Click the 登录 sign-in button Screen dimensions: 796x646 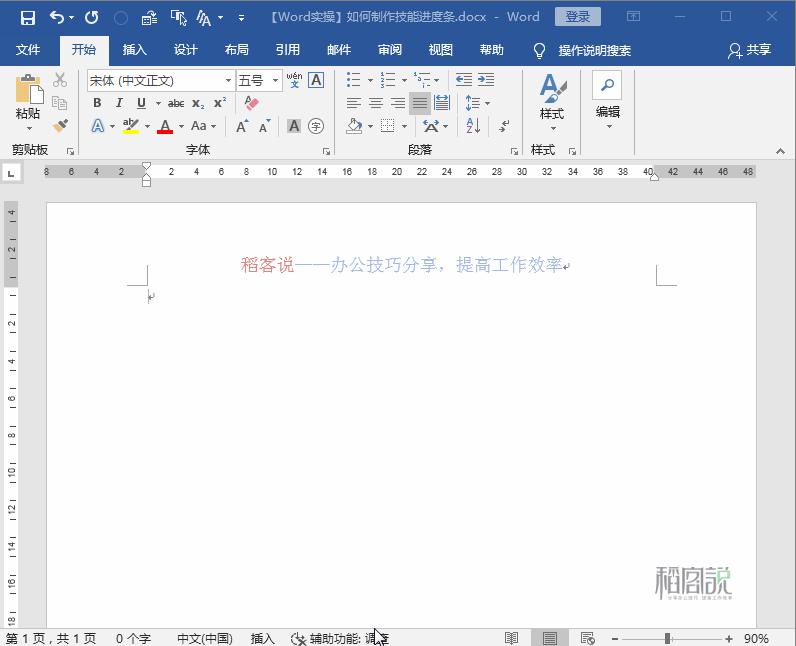pos(578,17)
